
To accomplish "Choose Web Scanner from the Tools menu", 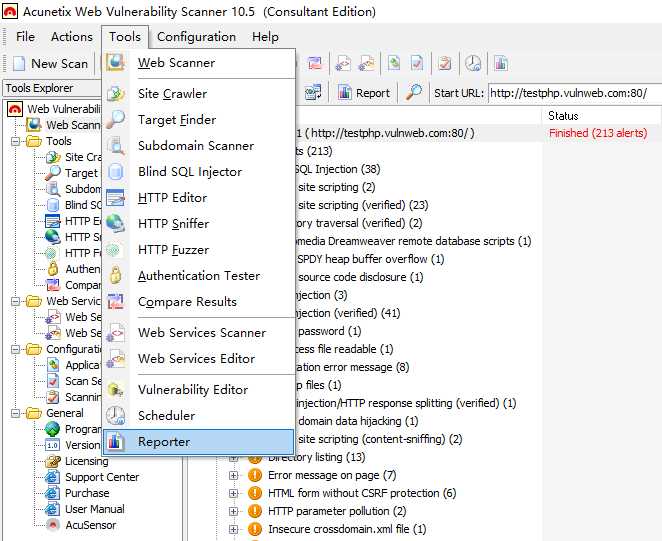I will coord(198,63).
